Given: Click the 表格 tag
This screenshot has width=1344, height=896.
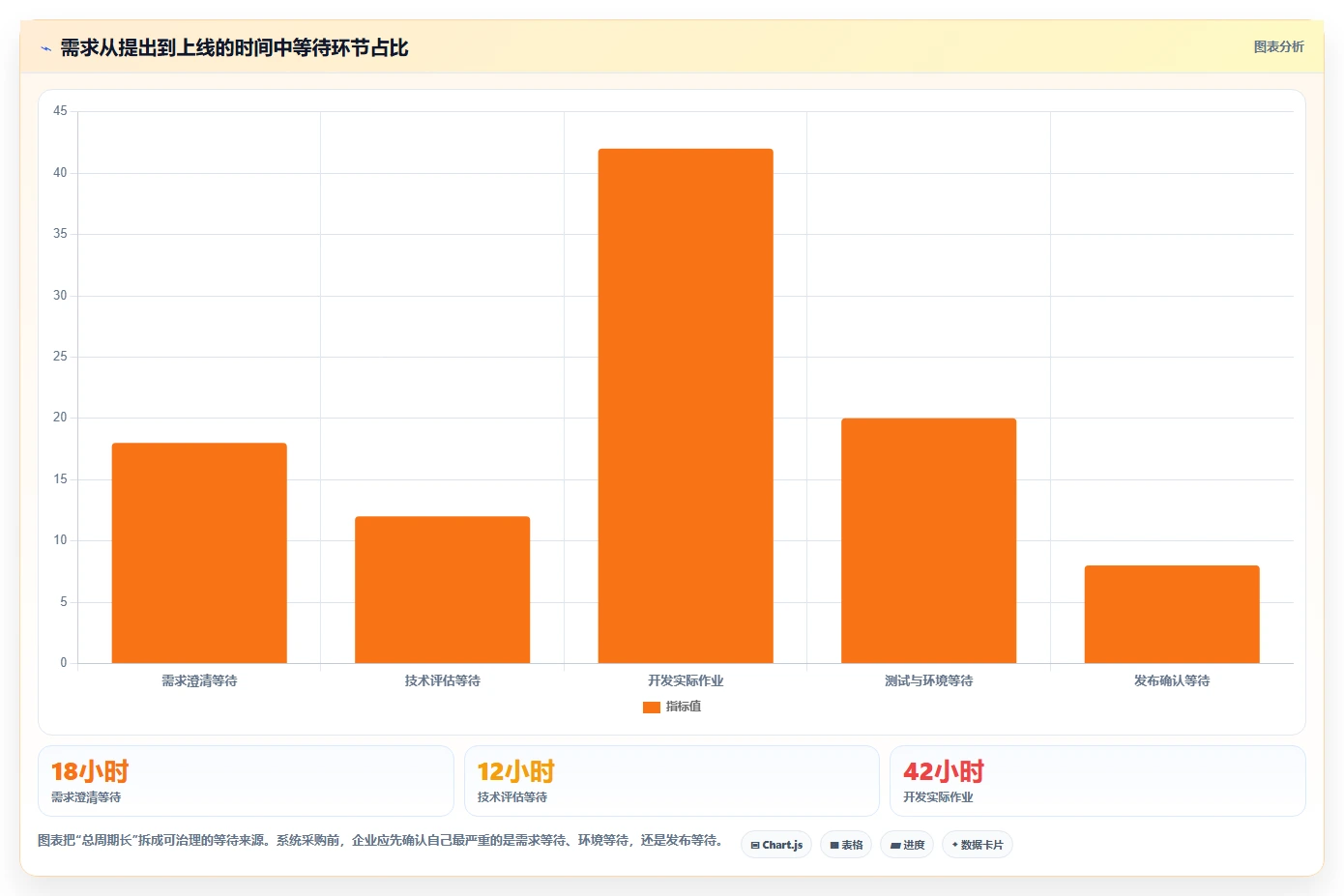Looking at the screenshot, I should pyautogui.click(x=846, y=845).
